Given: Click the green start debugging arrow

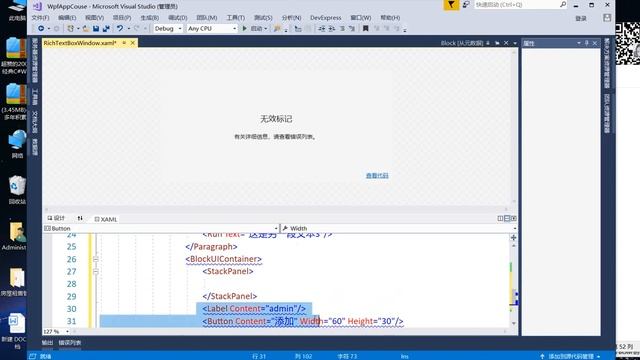Looking at the screenshot, I should (x=244, y=29).
